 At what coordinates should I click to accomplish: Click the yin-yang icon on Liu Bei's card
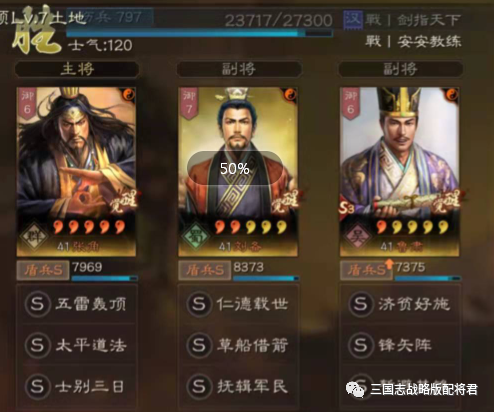point(290,95)
